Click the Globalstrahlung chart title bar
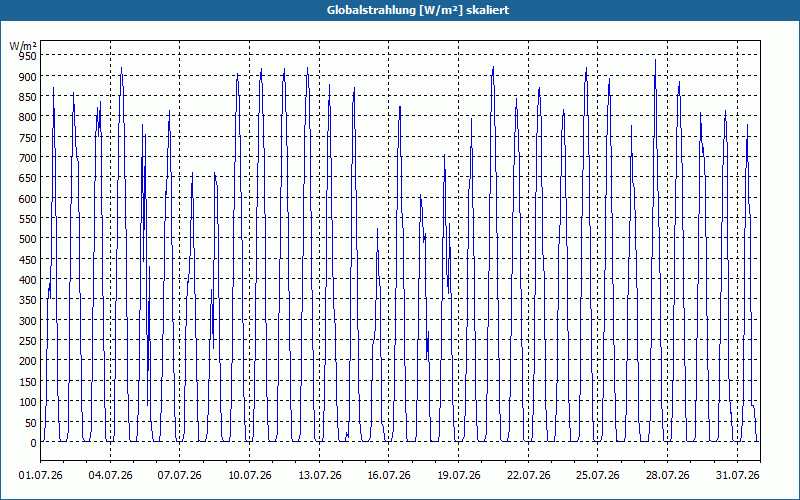 coord(400,10)
